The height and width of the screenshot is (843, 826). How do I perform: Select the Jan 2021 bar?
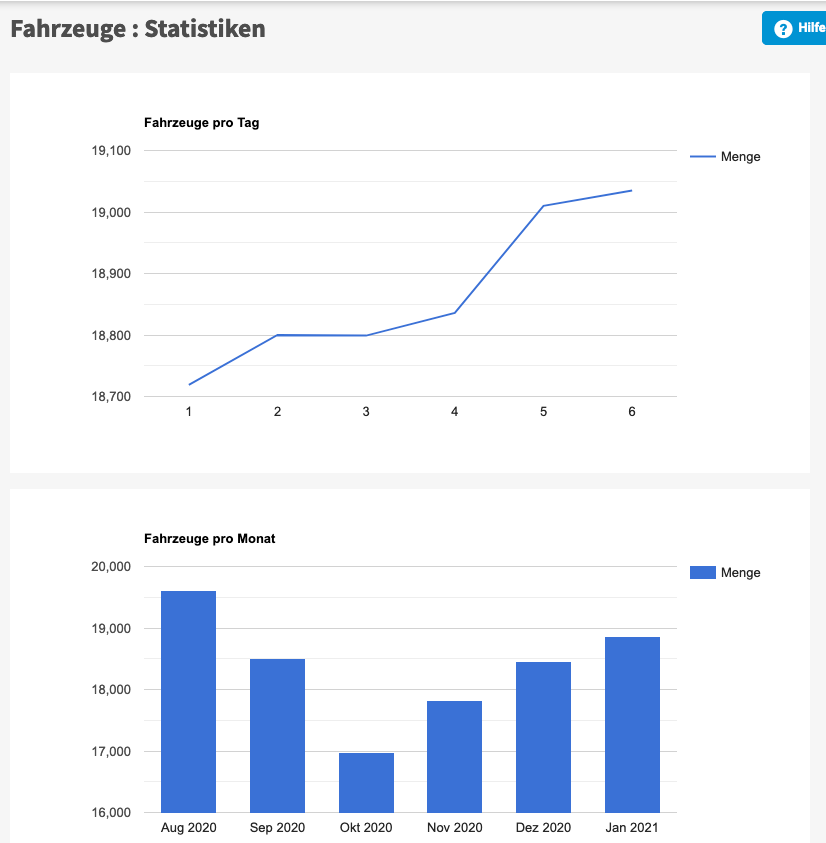[632, 724]
